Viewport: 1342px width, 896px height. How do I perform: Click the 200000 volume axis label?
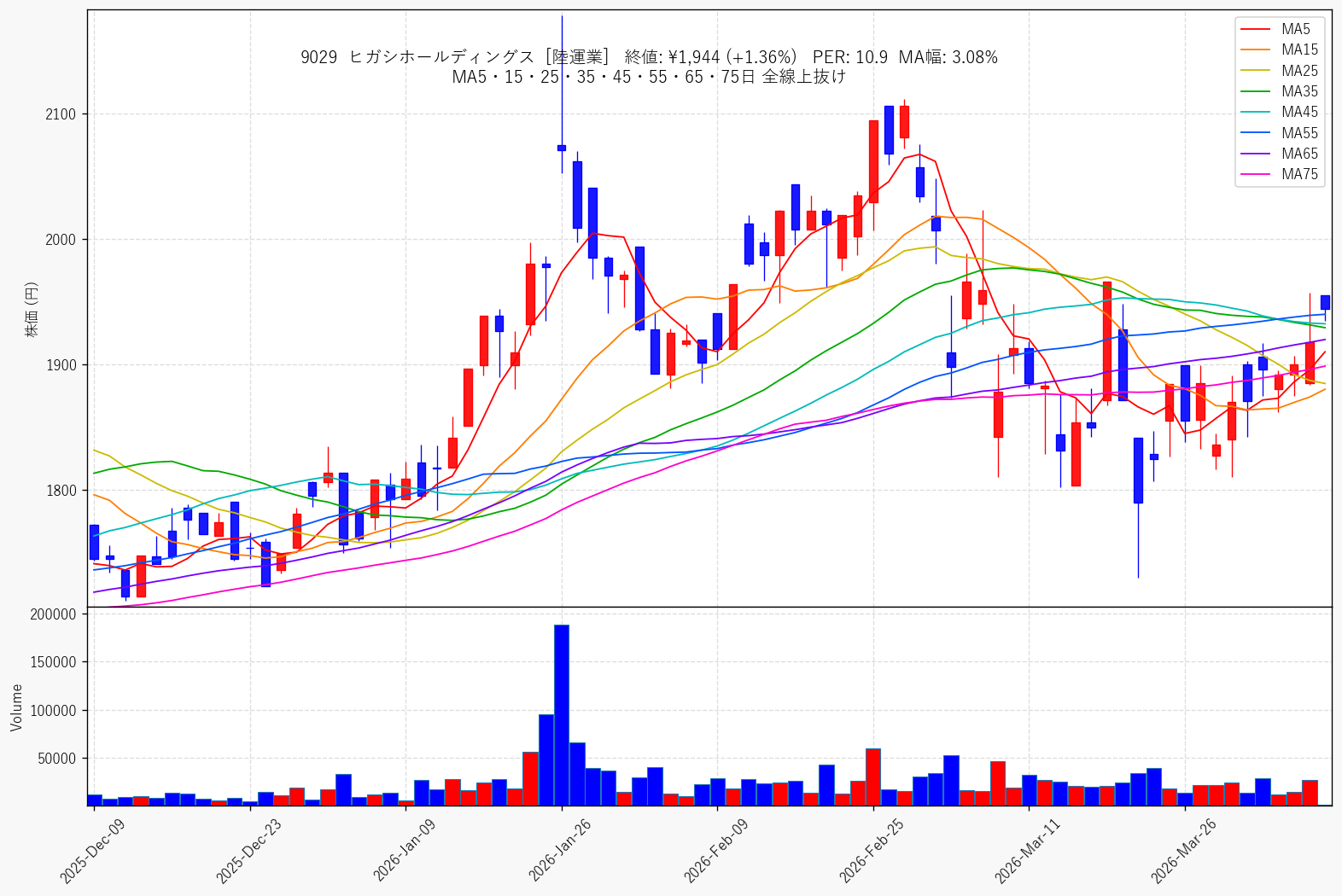click(x=53, y=614)
